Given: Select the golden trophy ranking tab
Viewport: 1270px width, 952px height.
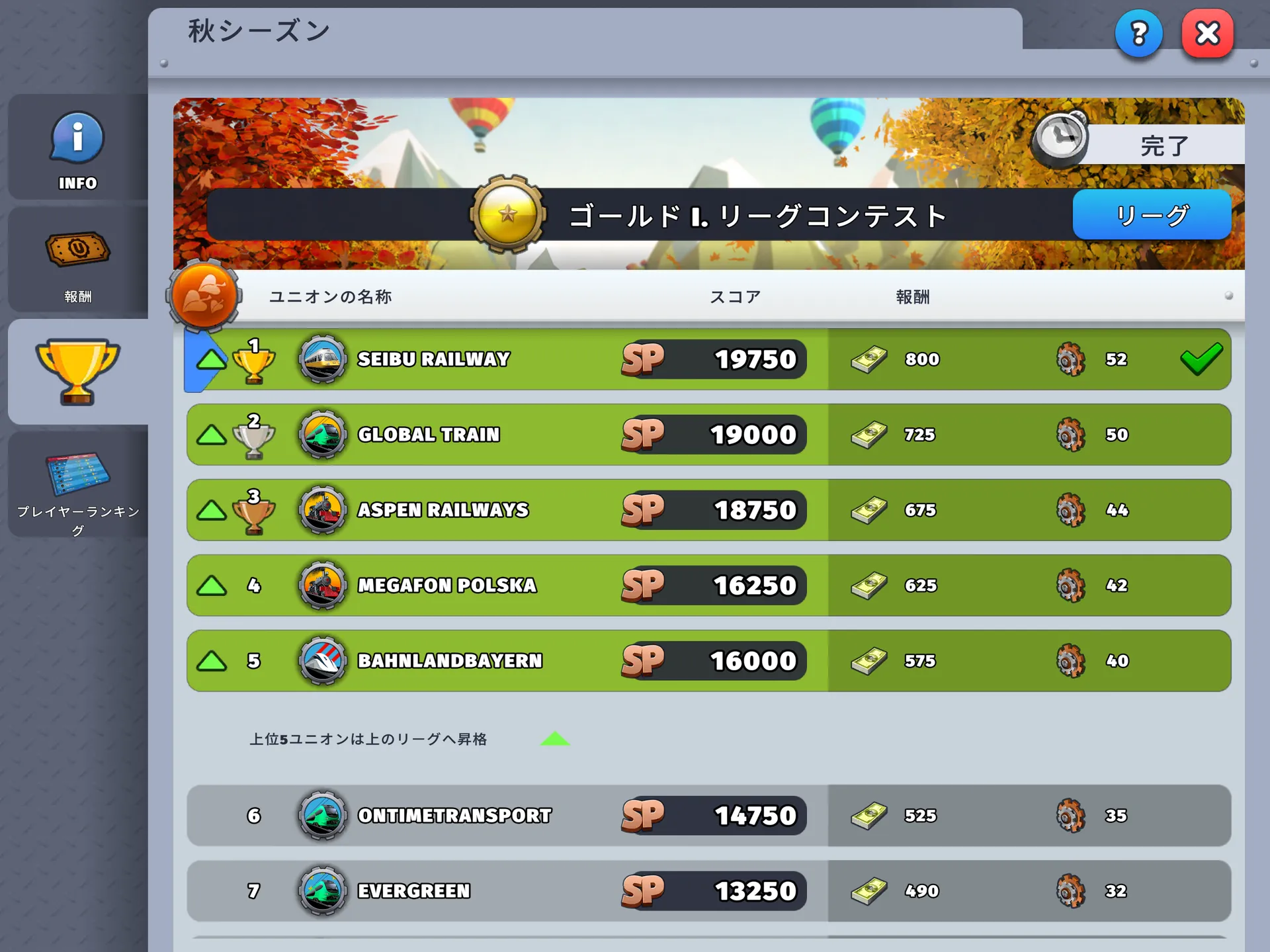Looking at the screenshot, I should tap(77, 372).
